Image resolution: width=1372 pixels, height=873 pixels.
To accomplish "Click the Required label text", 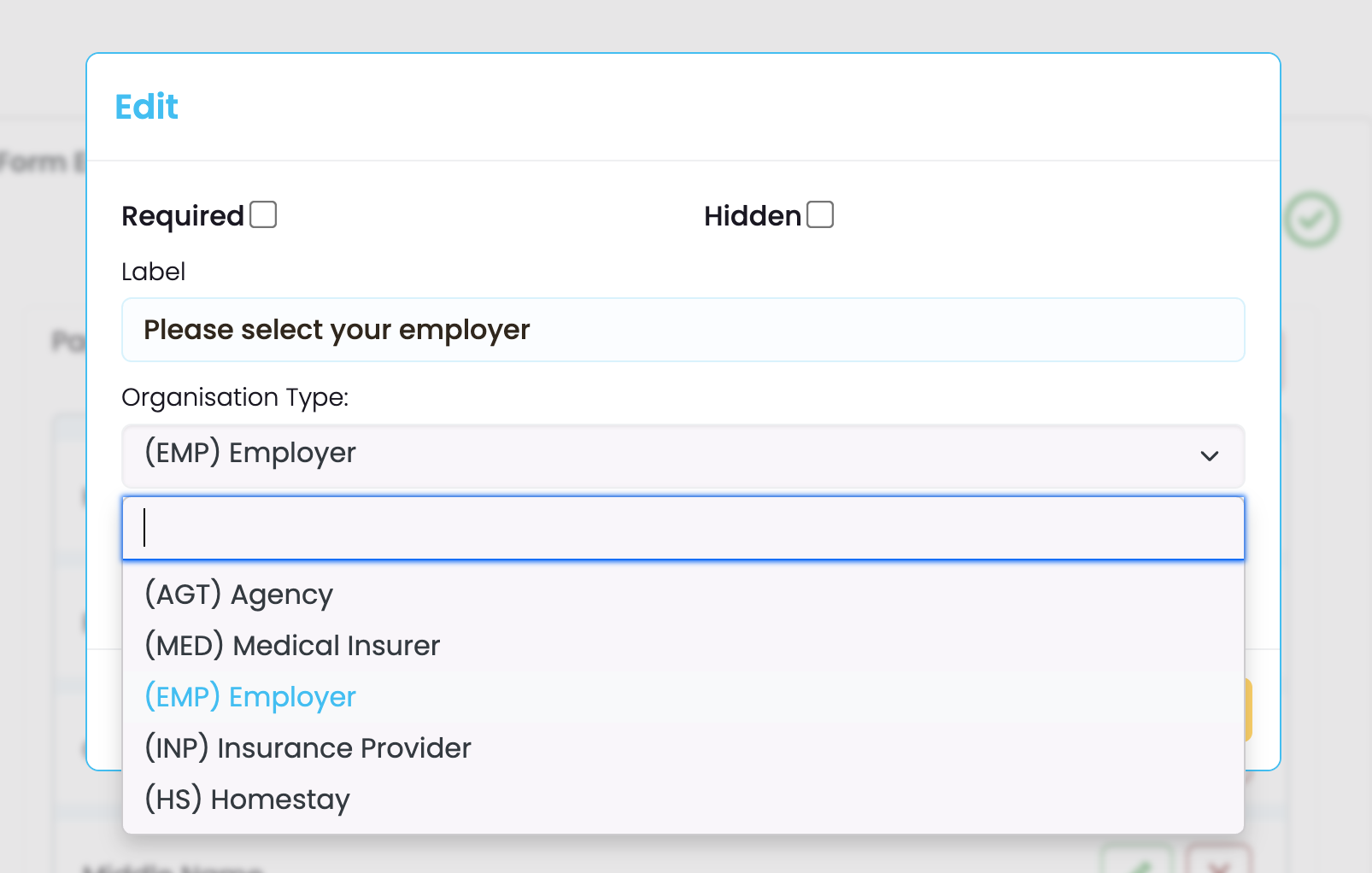I will pyautogui.click(x=183, y=216).
